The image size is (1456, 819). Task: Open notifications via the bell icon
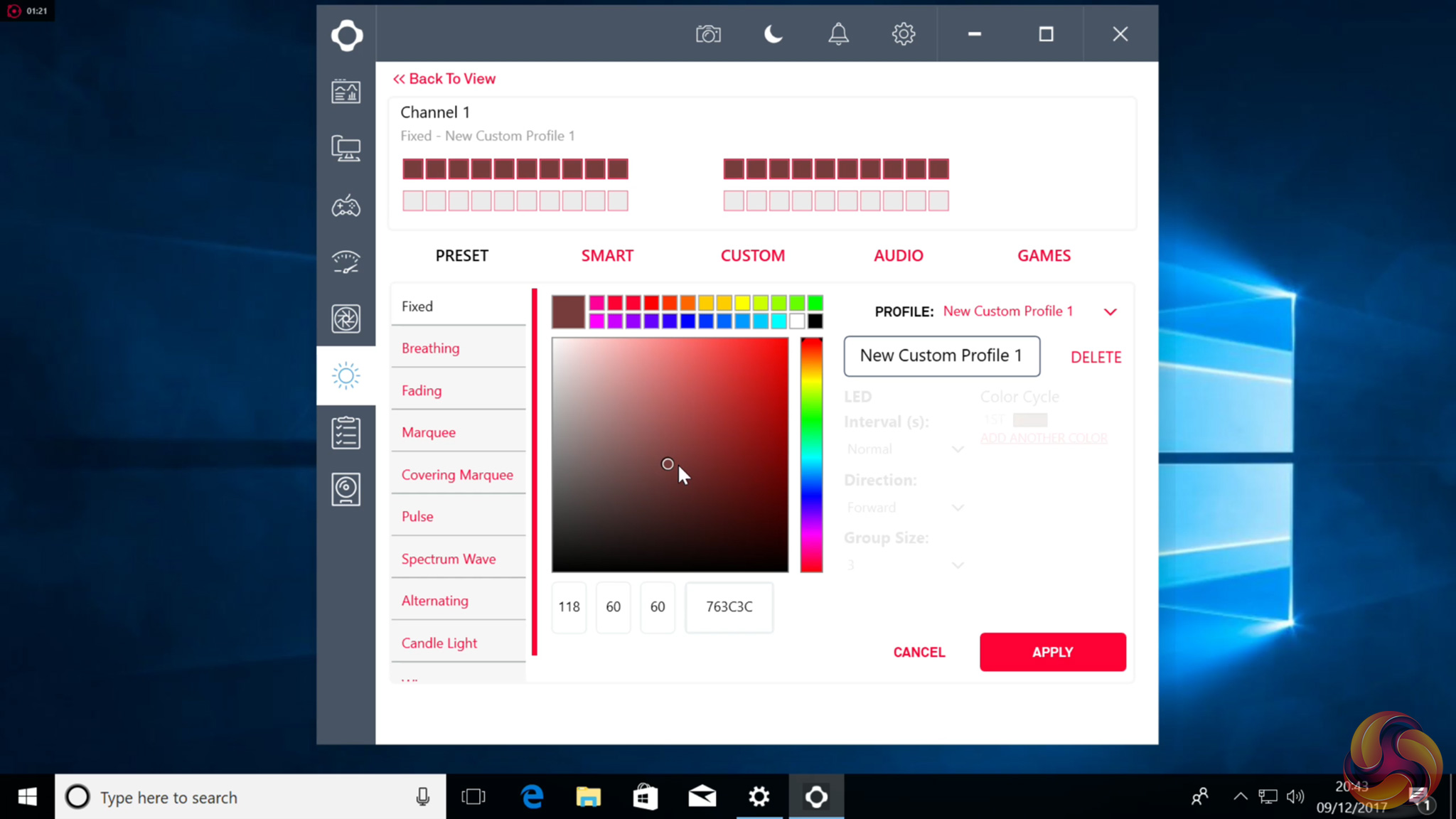tap(838, 34)
